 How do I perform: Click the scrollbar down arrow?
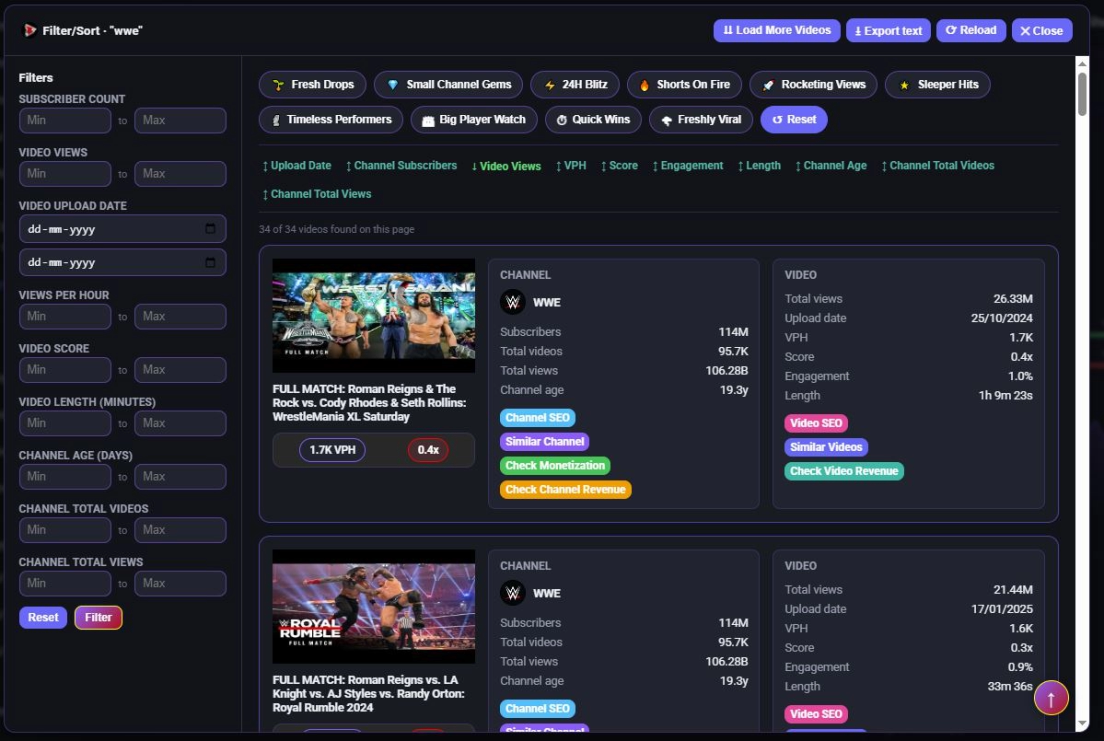[x=1082, y=723]
